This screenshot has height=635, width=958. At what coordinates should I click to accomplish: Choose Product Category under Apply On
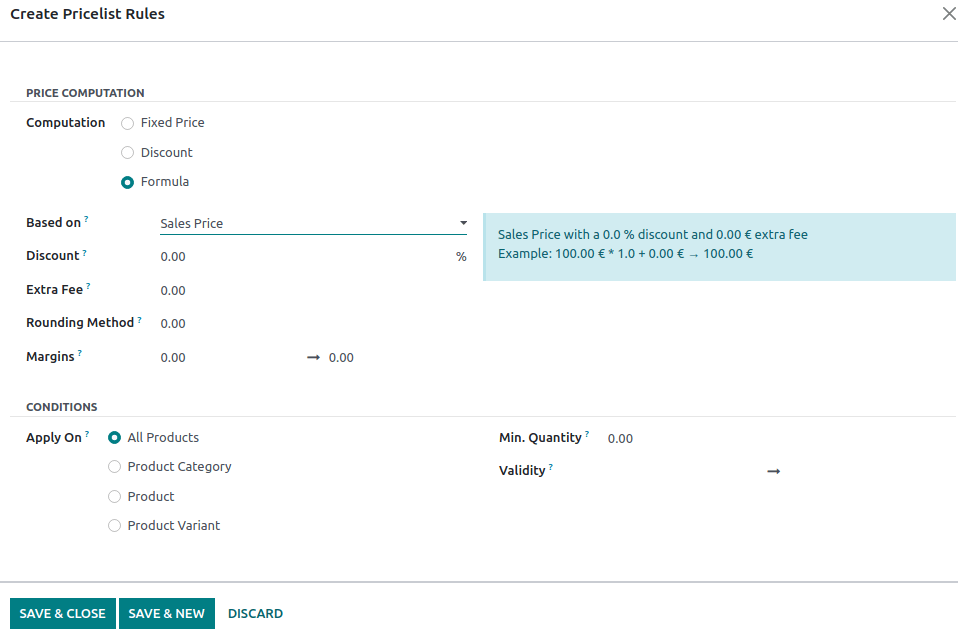(x=114, y=466)
